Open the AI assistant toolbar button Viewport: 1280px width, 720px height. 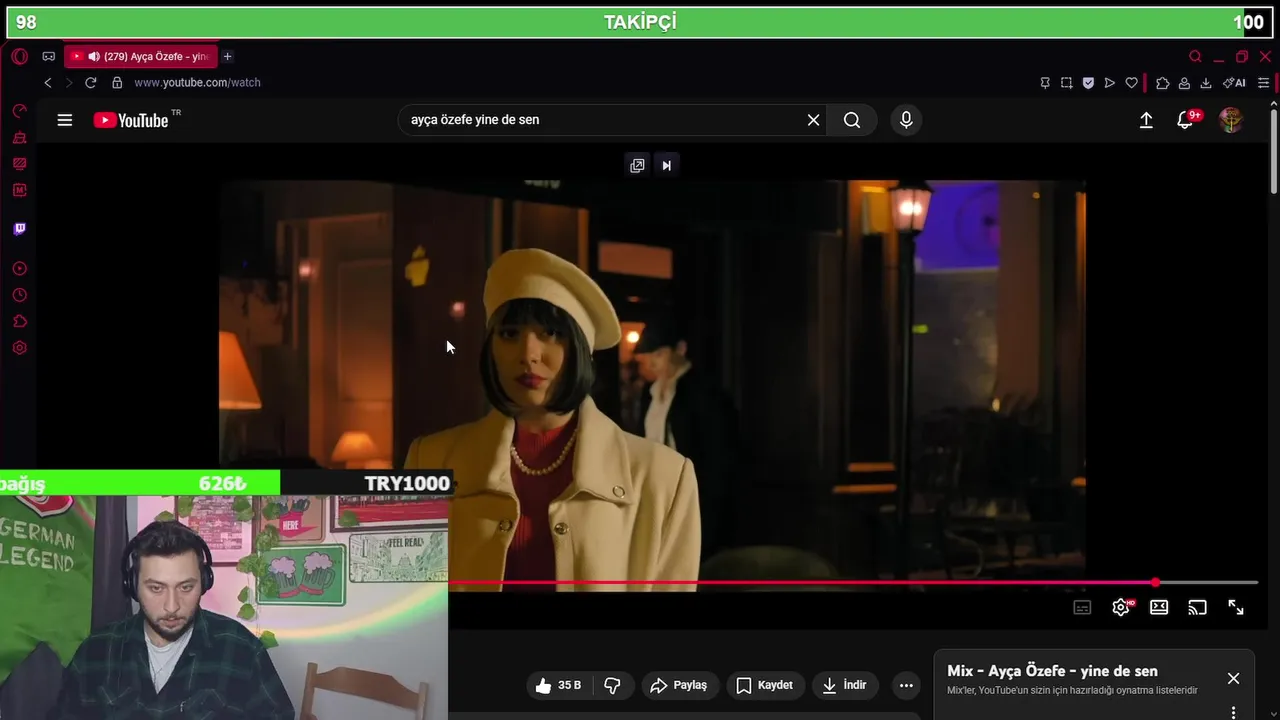[1234, 83]
